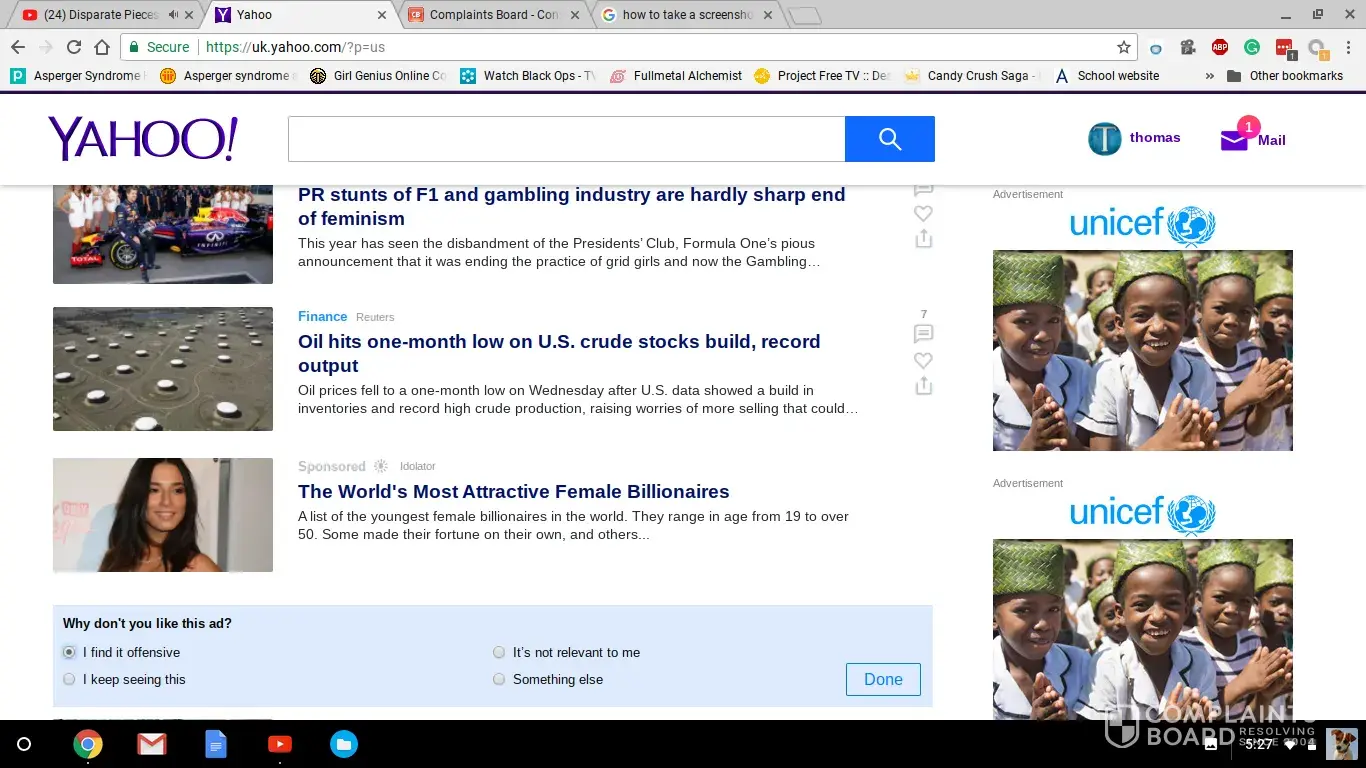Image resolution: width=1366 pixels, height=768 pixels.
Task: Open the thomas profile menu
Action: click(1134, 138)
